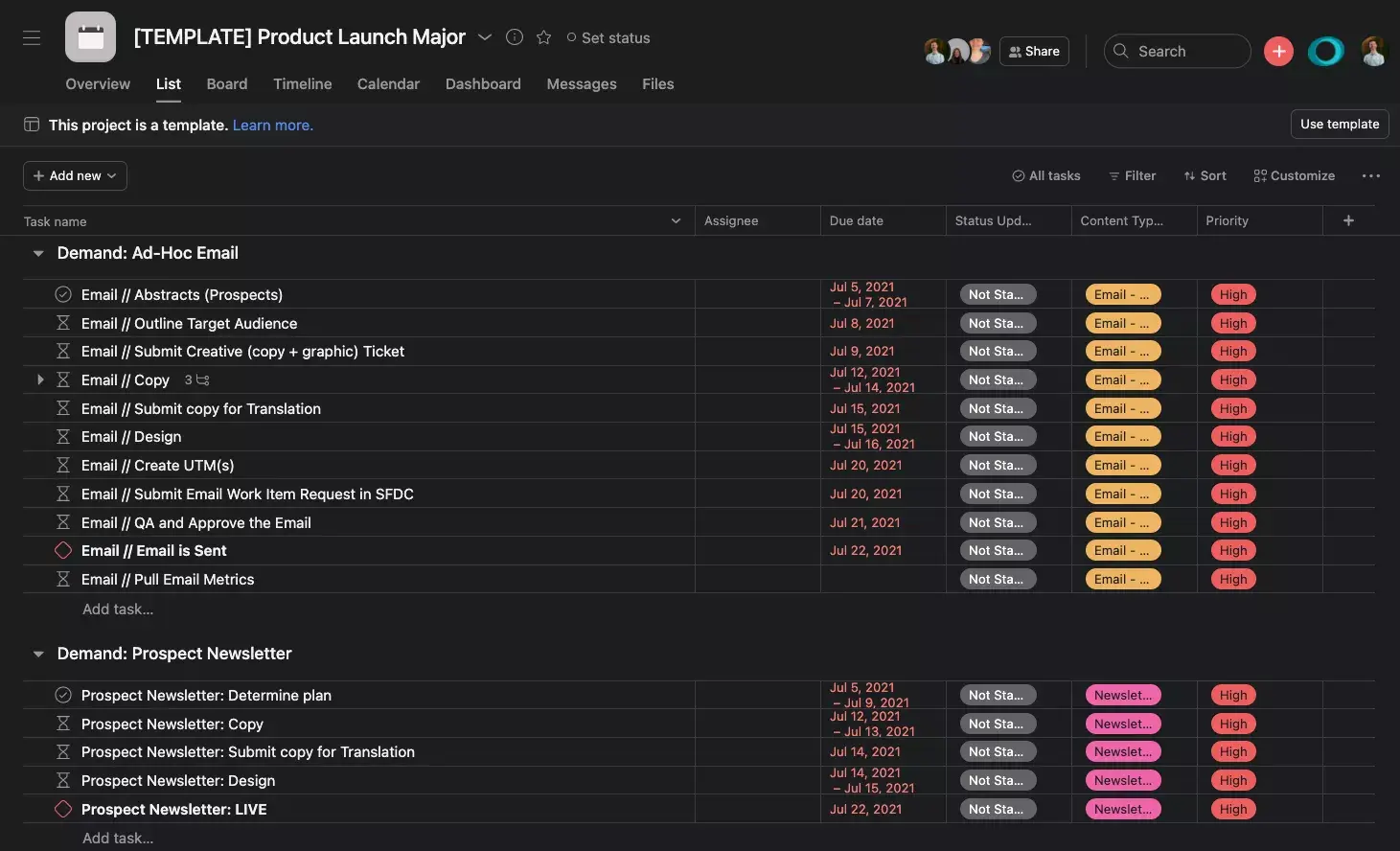
Task: Follow the Learn more link
Action: tap(272, 126)
